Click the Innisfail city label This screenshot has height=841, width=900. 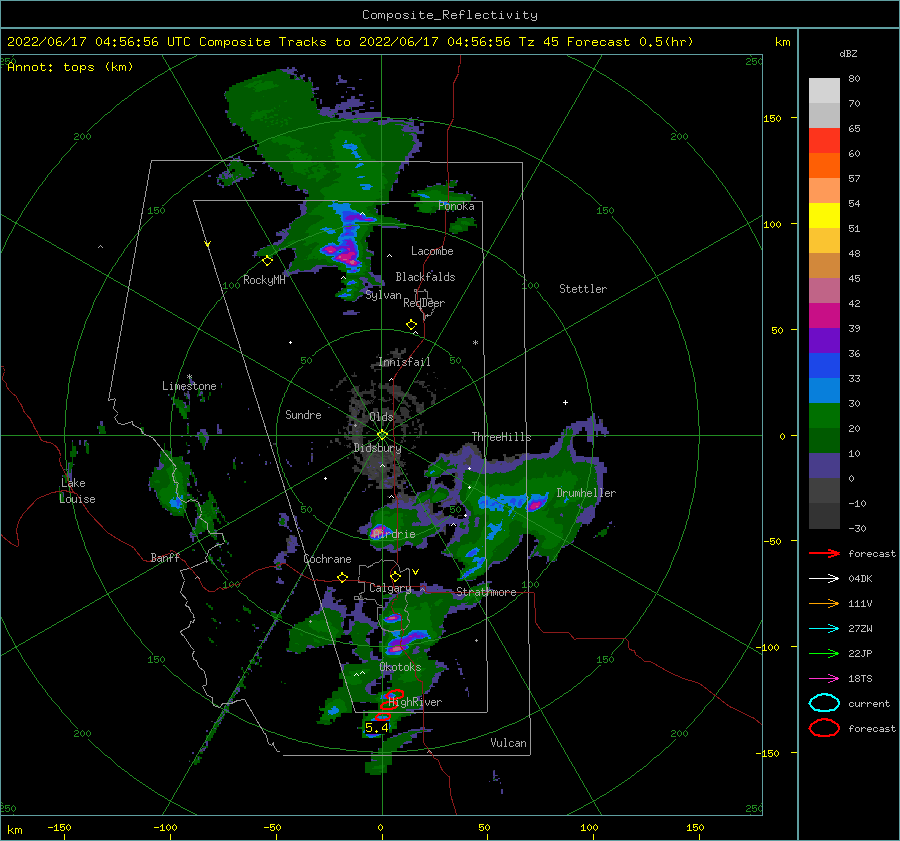point(404,362)
